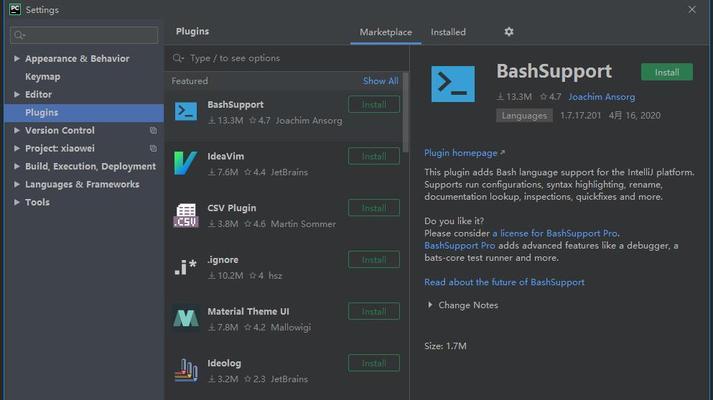Screen dimensions: 713x400
Task: Expand the Change Notes section
Action: click(x=430, y=305)
